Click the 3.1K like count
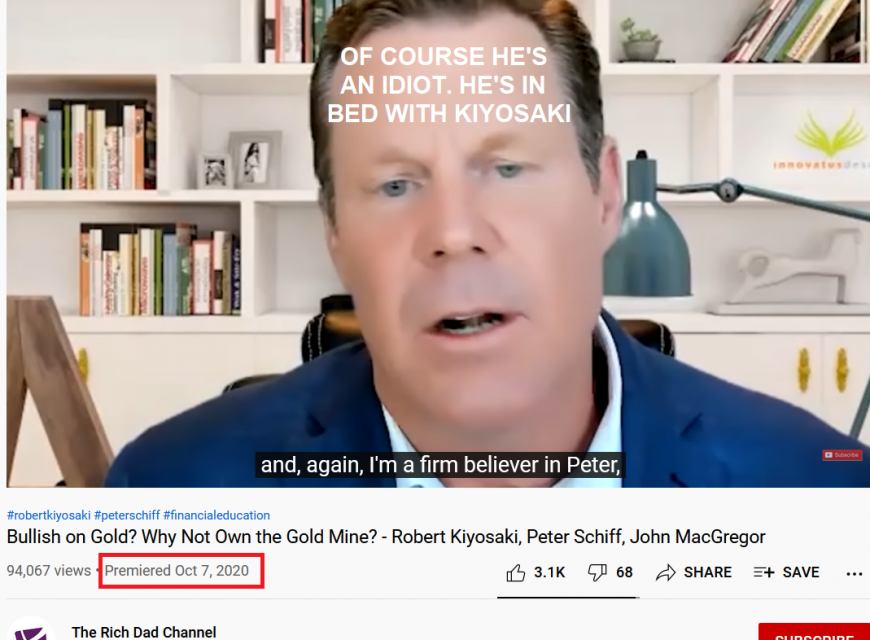The height and width of the screenshot is (640, 870). coord(549,572)
